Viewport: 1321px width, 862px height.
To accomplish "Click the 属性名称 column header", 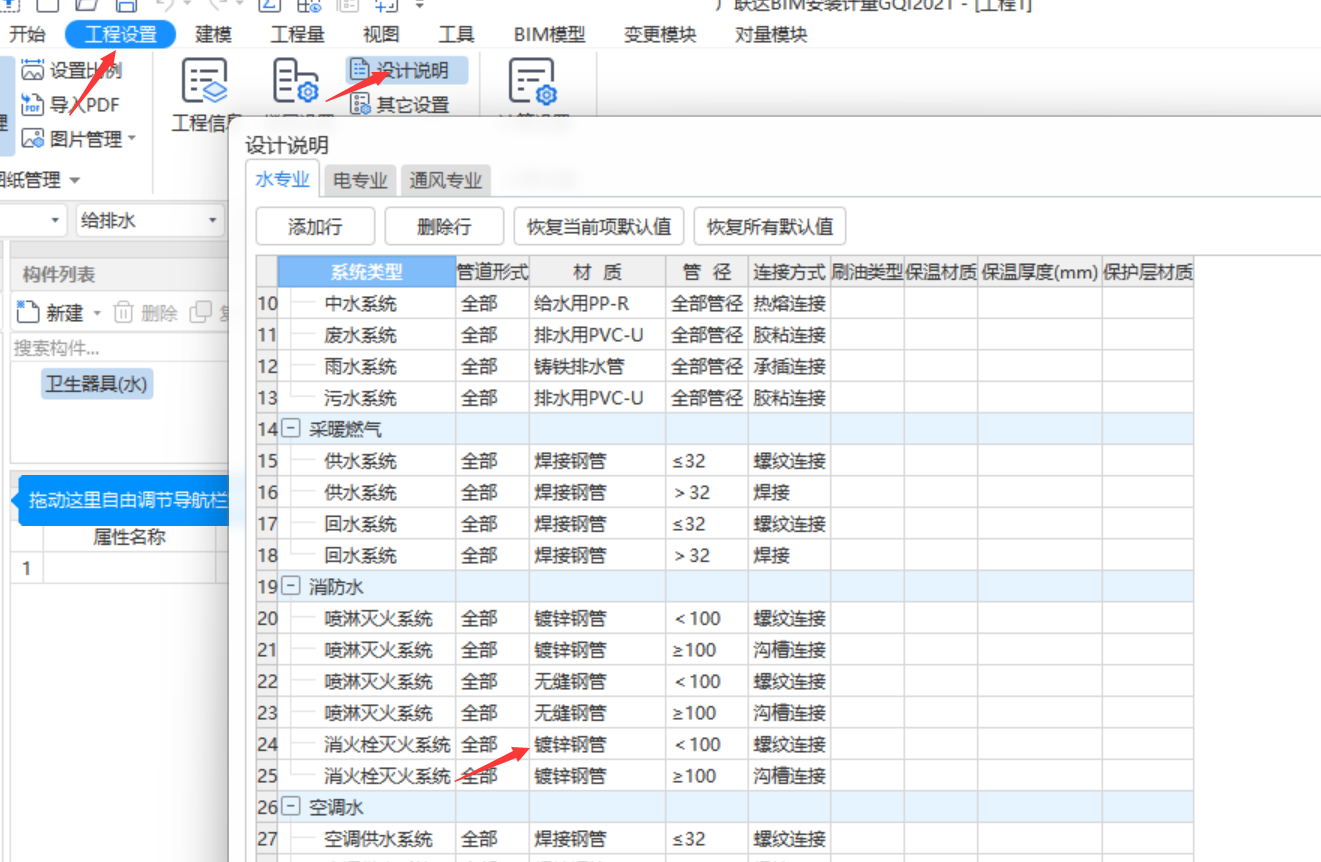I will pos(129,537).
